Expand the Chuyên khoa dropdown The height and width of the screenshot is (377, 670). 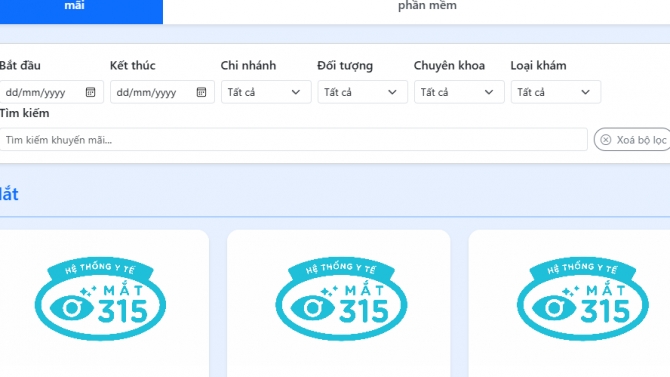(459, 92)
